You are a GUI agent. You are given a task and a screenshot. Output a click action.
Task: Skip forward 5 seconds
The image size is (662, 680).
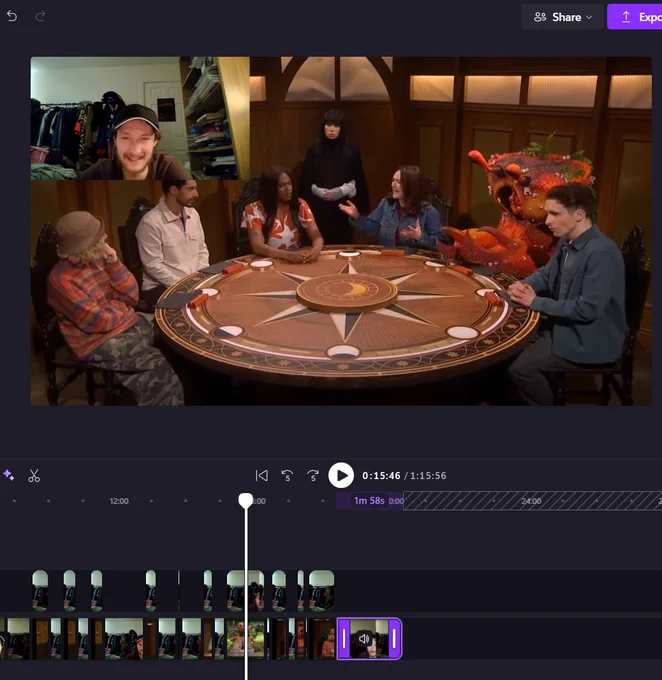[313, 476]
